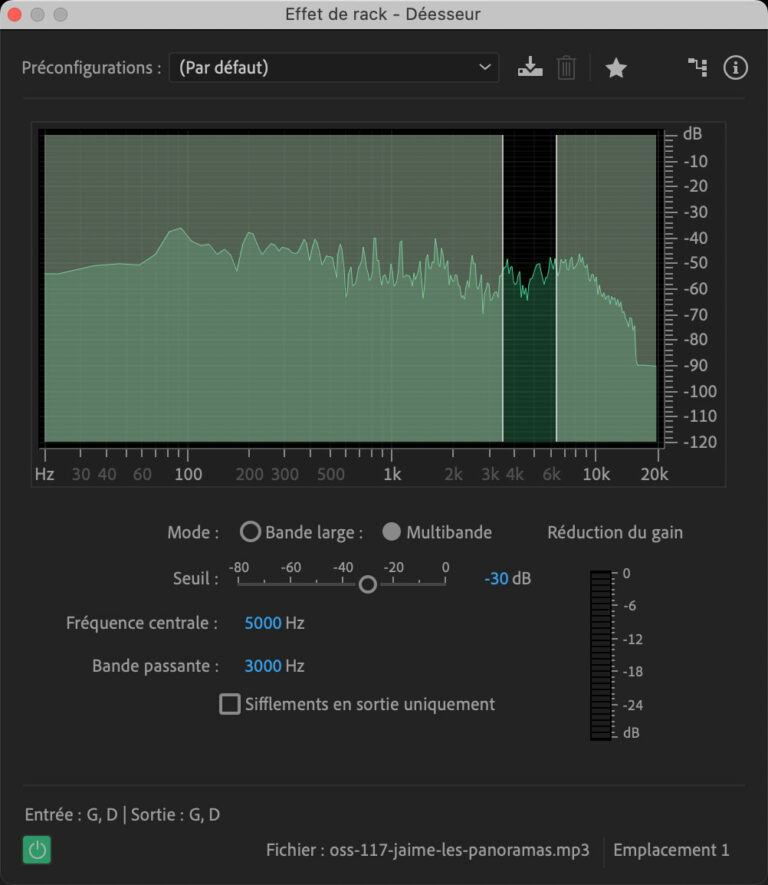Mark preset as favorite with star icon
Viewport: 768px width, 885px height.
point(616,68)
